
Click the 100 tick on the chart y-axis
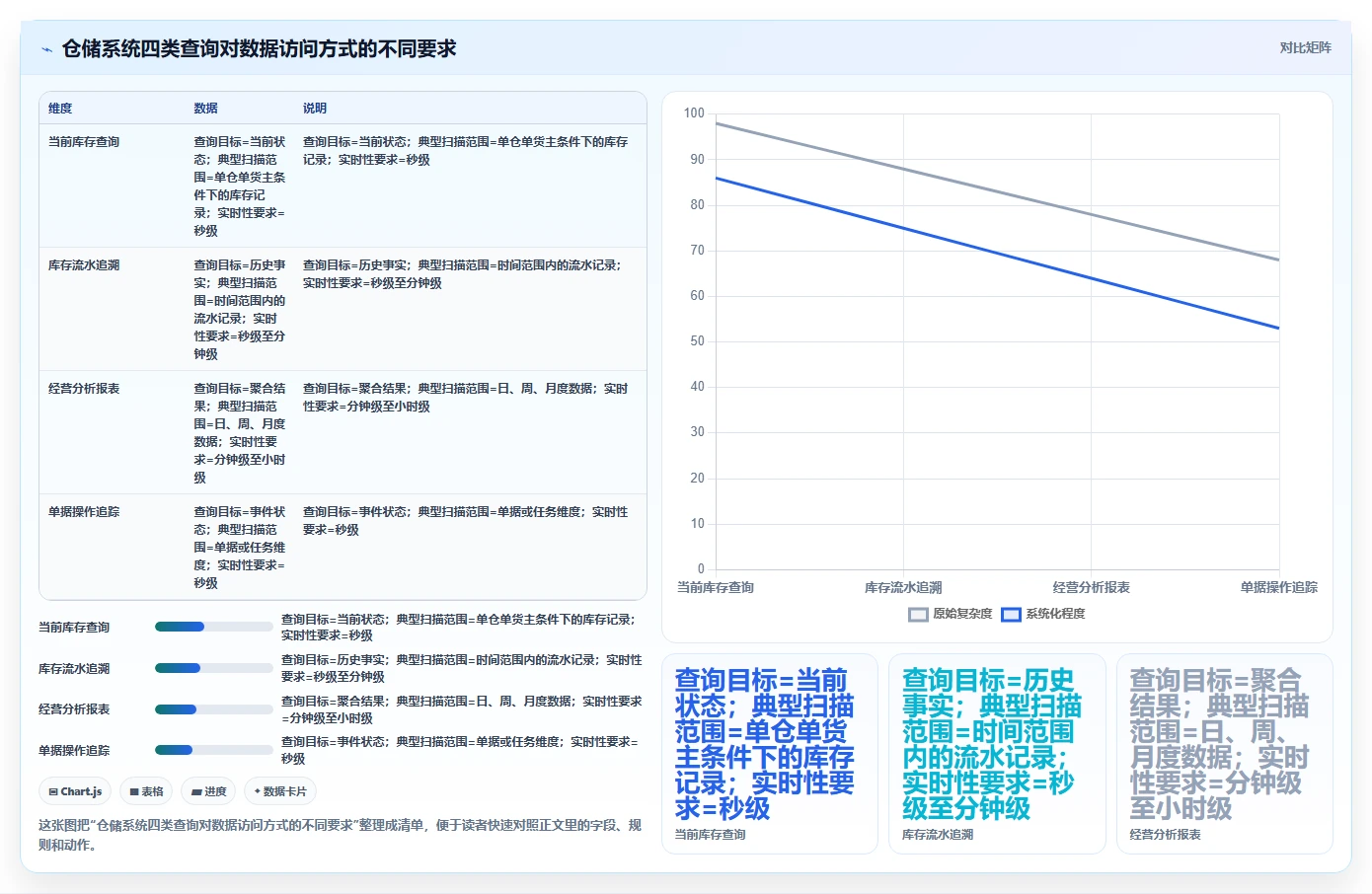[x=694, y=113]
